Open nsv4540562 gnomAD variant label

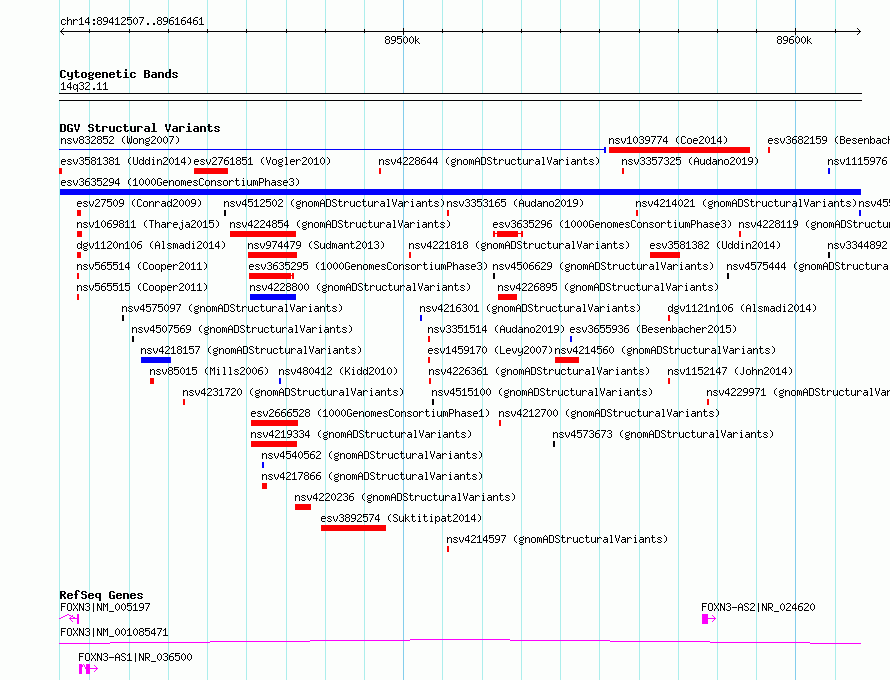click(372, 455)
